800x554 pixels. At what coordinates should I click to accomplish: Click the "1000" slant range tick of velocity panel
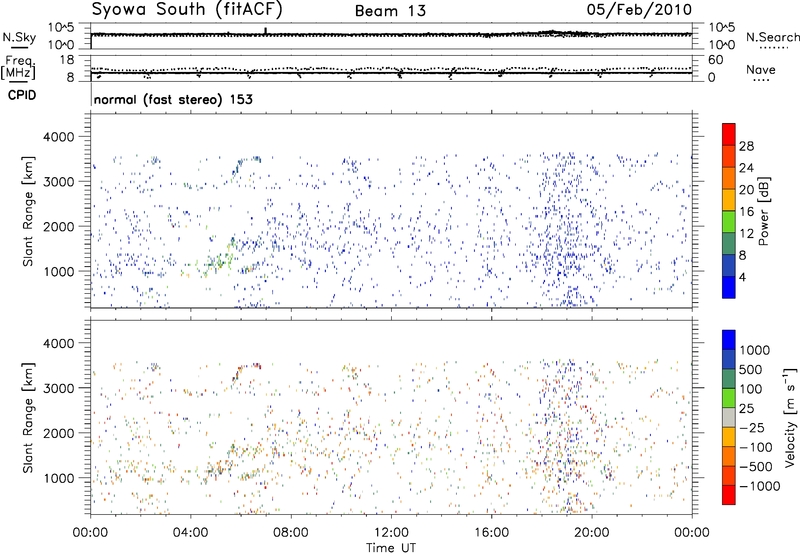pos(59,478)
